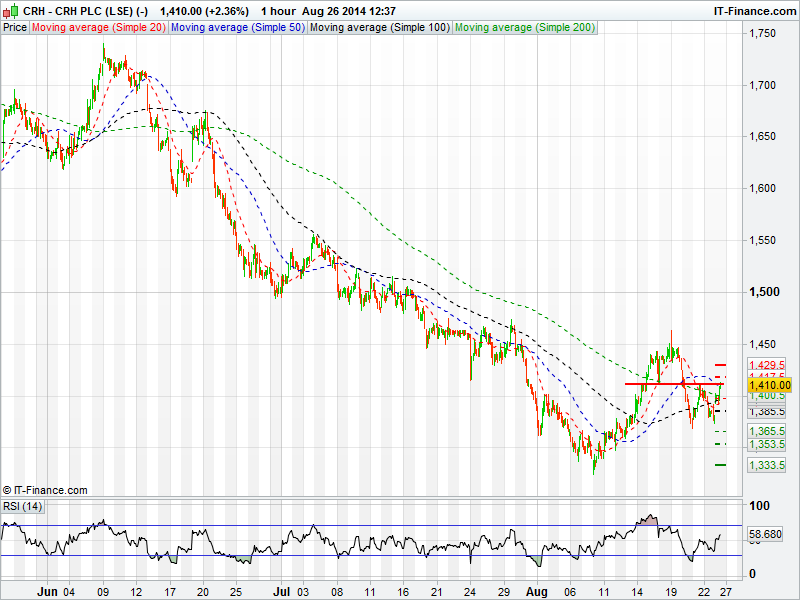800x600 pixels.
Task: Click the 1,333.5 green support level label
Action: click(x=768, y=465)
